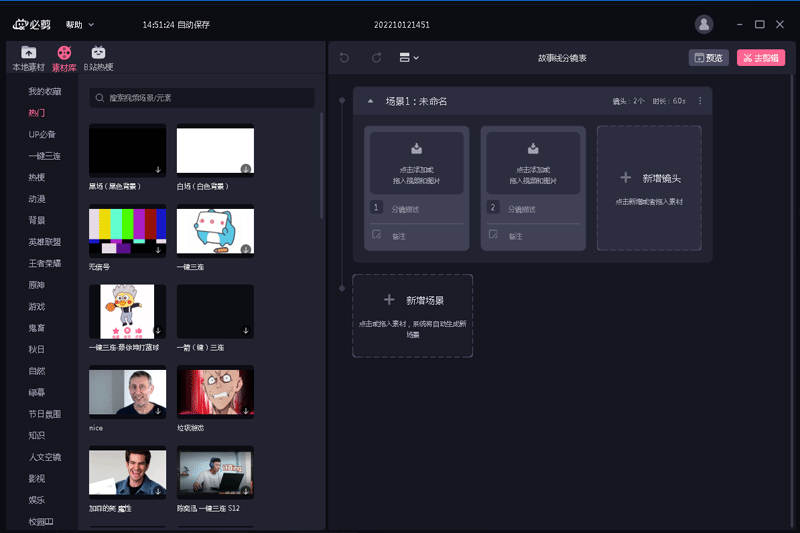Screen dimensions: 800x533
Task: Select the 英雄联盟 category
Action: coord(44,242)
